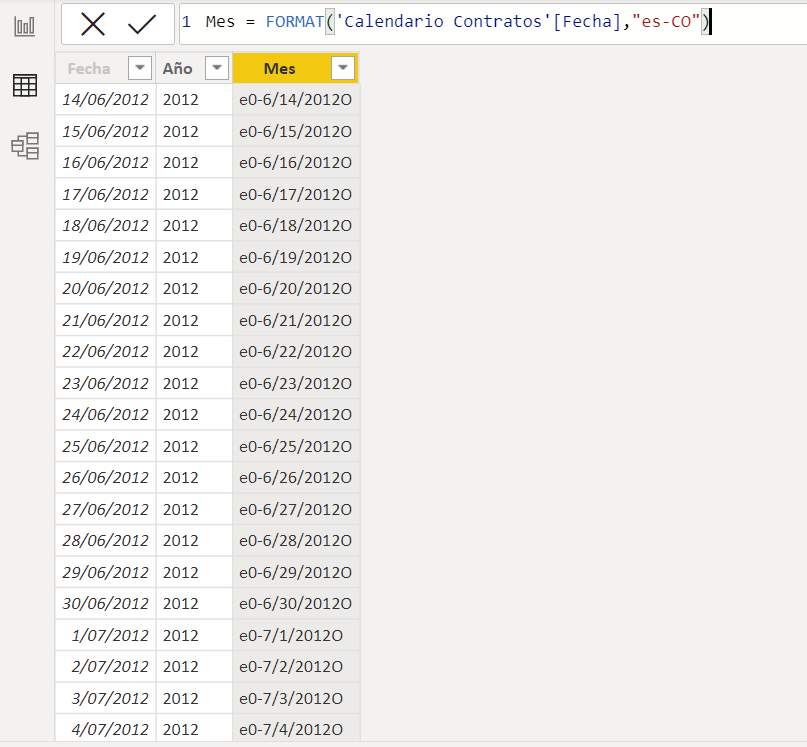Screen dimensions: 807x747
Task: Select the Fecha column header
Action: pos(105,68)
